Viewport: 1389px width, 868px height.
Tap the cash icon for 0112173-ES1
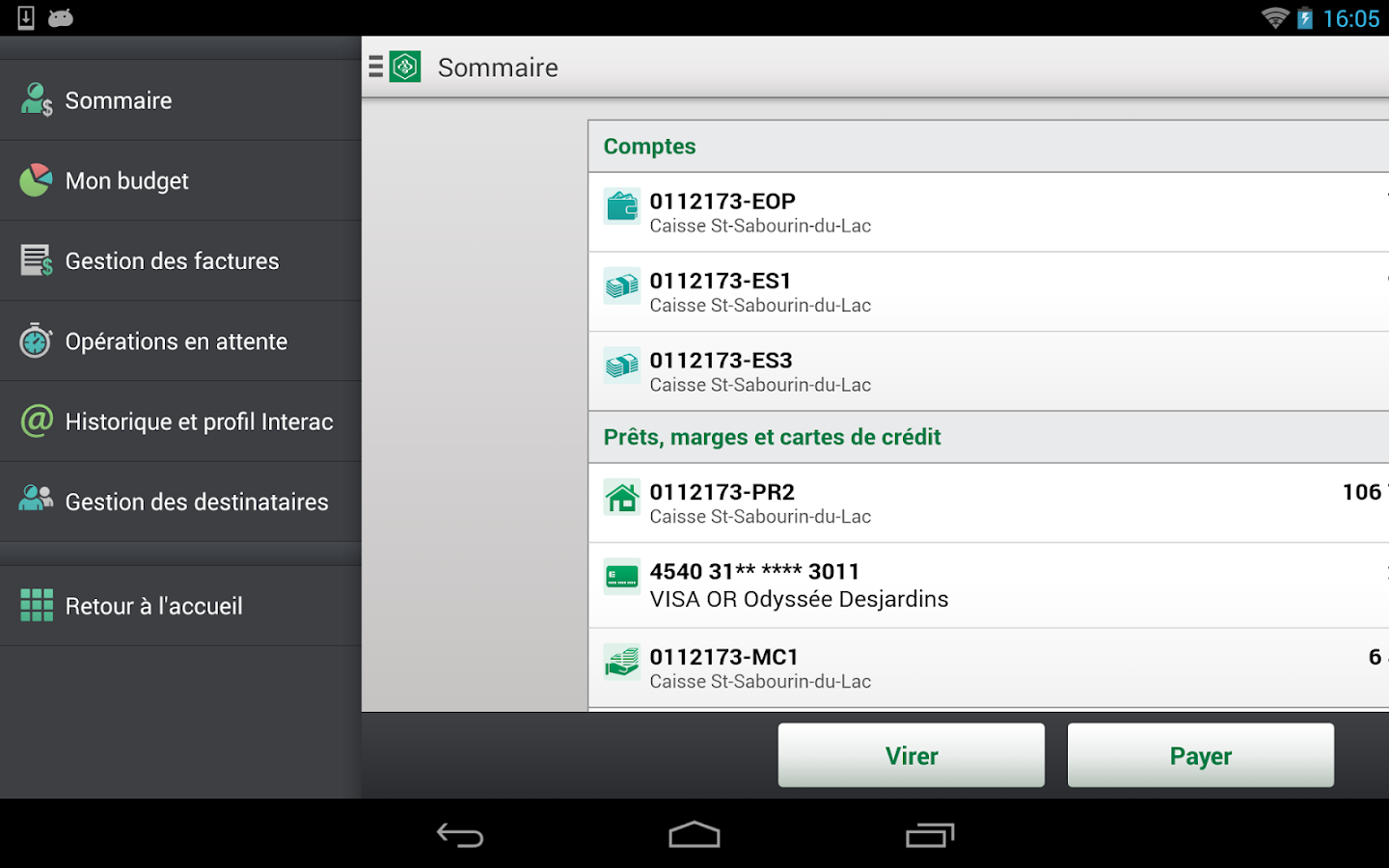(x=622, y=286)
